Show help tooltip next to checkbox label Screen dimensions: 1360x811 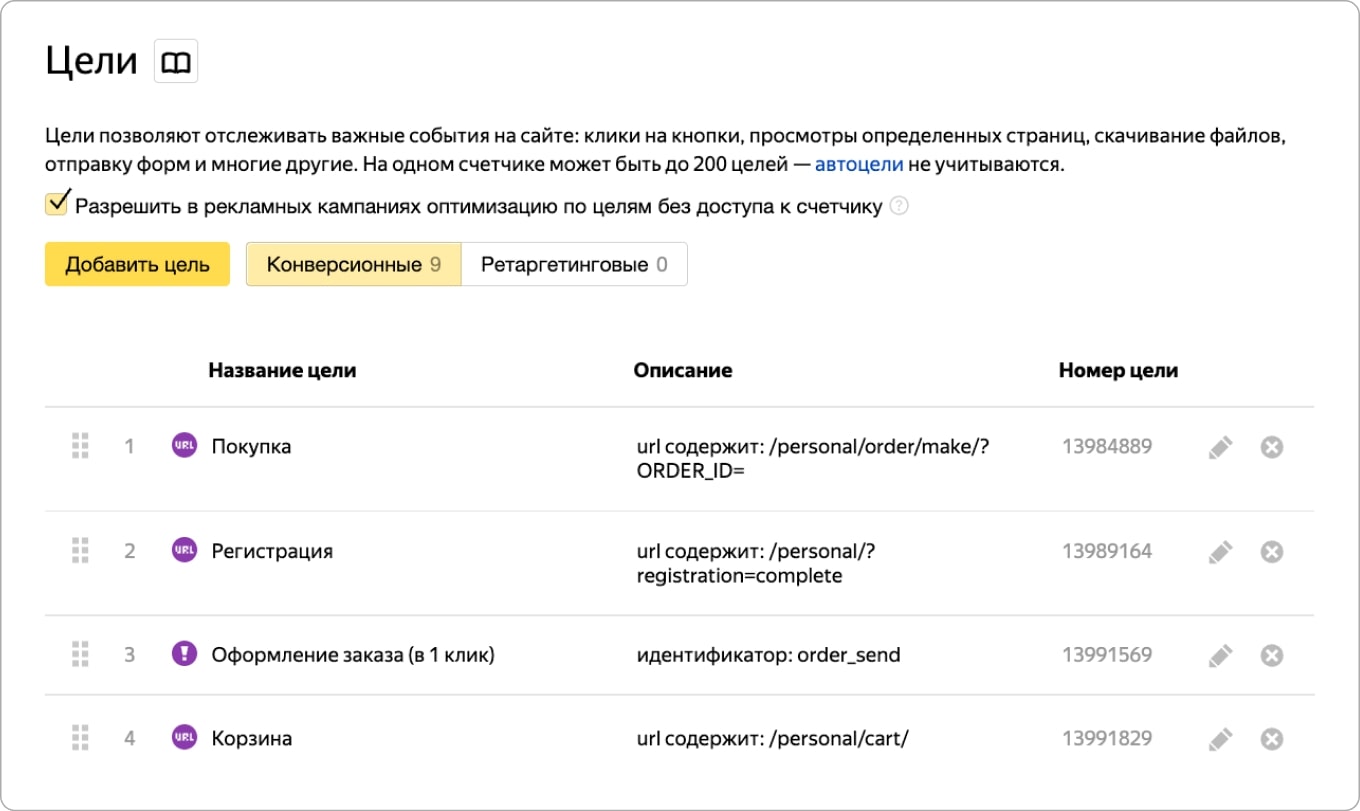(x=899, y=207)
